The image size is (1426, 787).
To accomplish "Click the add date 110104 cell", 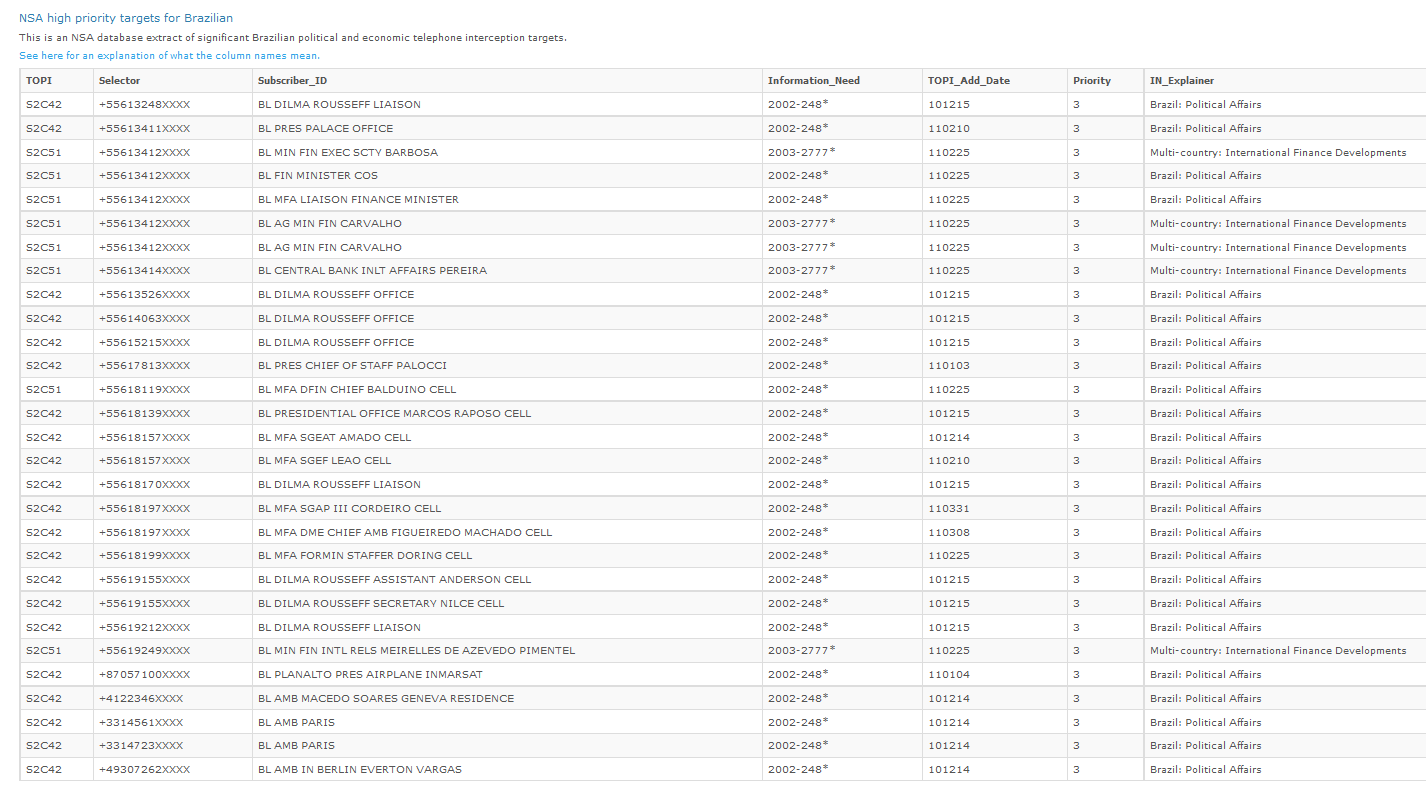I will coord(994,675).
